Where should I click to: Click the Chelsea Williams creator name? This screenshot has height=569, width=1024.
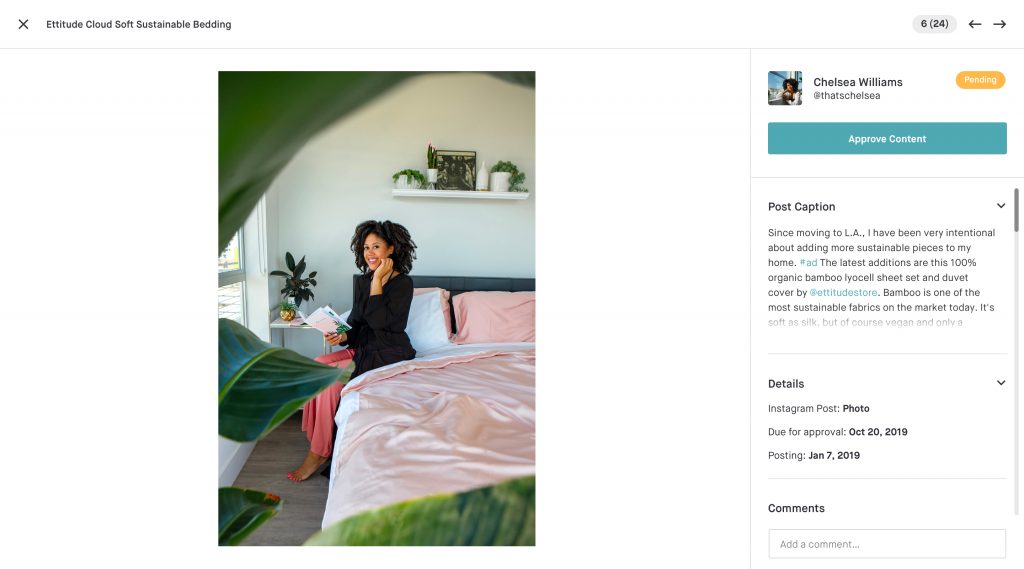click(857, 82)
